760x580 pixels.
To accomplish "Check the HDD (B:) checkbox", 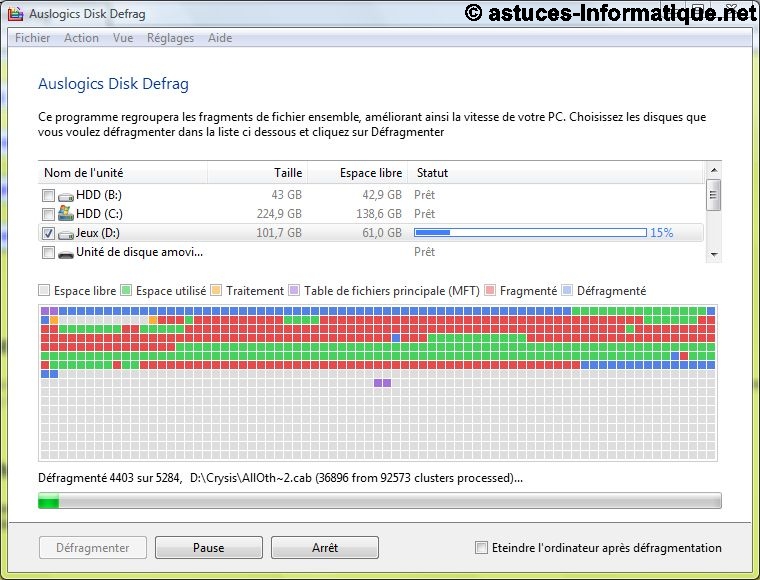I will click(48, 195).
